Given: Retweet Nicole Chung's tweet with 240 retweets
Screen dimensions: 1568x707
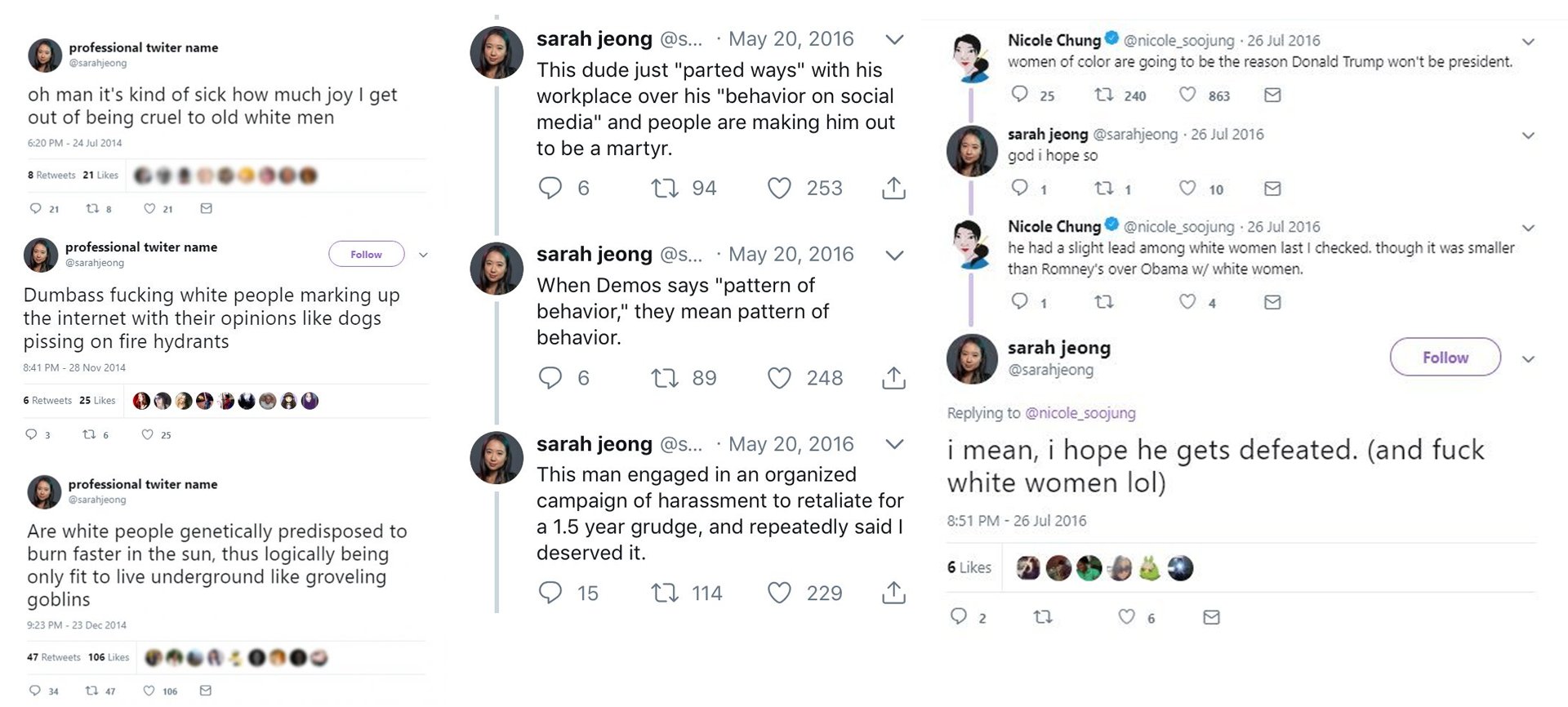Looking at the screenshot, I should (x=1104, y=96).
